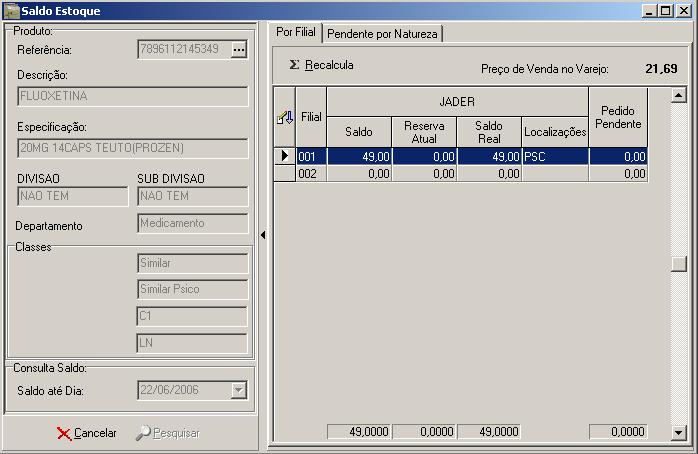Click Saldo Real cell 49,00 in row 001

489,157
